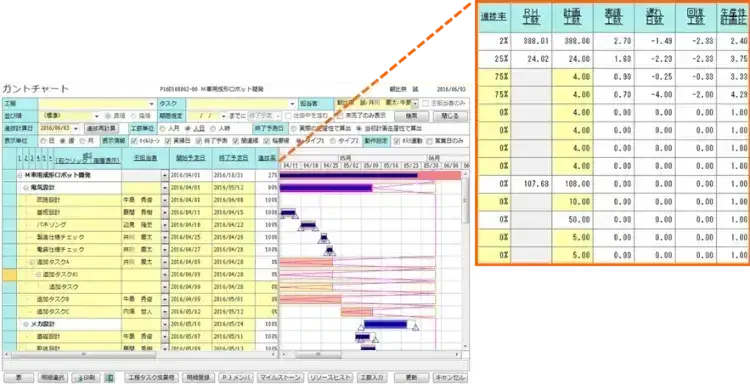Click the 工程タスク成果物 button
The width and height of the screenshot is (750, 384).
click(152, 377)
